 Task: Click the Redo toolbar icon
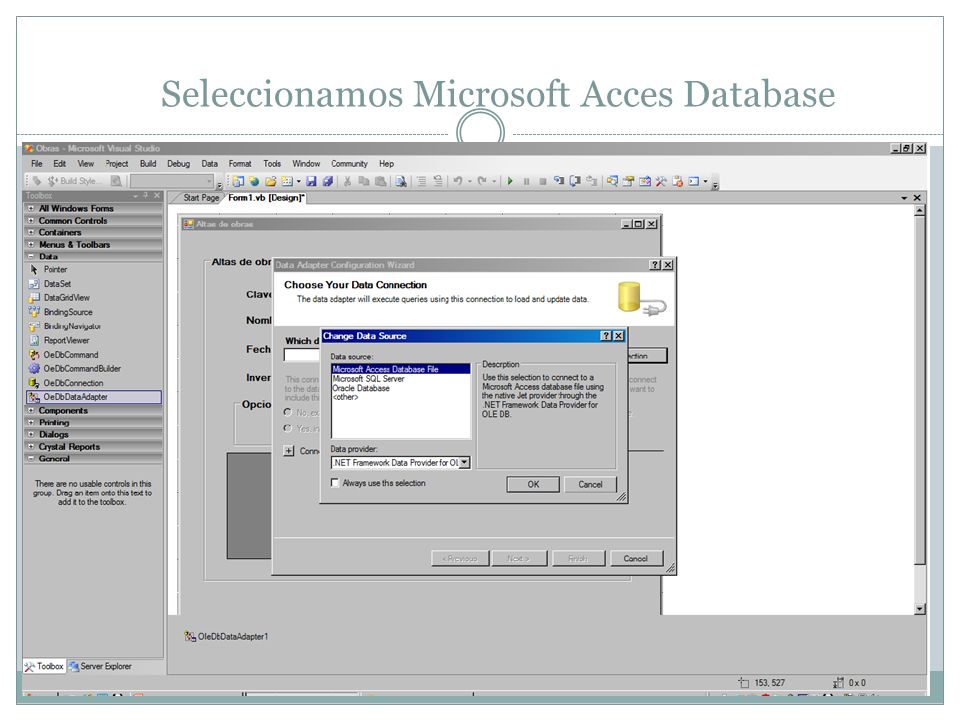tap(482, 181)
